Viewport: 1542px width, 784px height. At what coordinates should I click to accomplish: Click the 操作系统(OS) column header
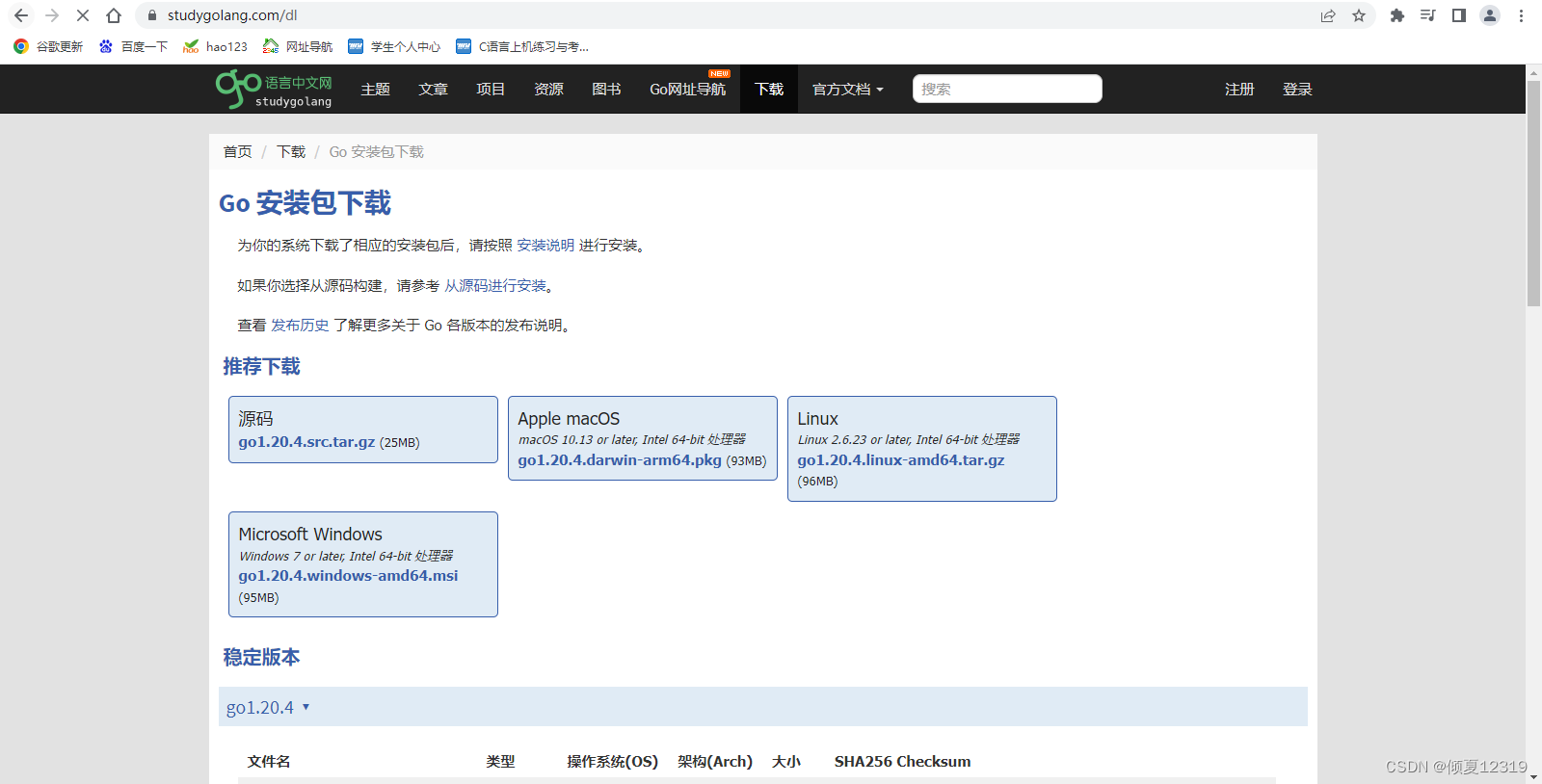pyautogui.click(x=612, y=762)
